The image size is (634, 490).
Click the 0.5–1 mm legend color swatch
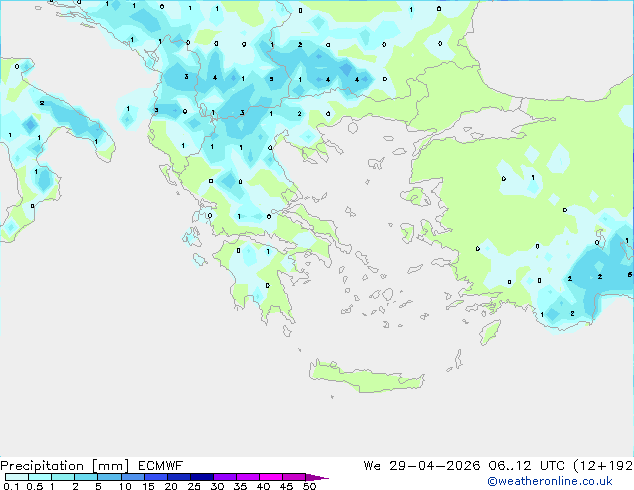pos(40,477)
